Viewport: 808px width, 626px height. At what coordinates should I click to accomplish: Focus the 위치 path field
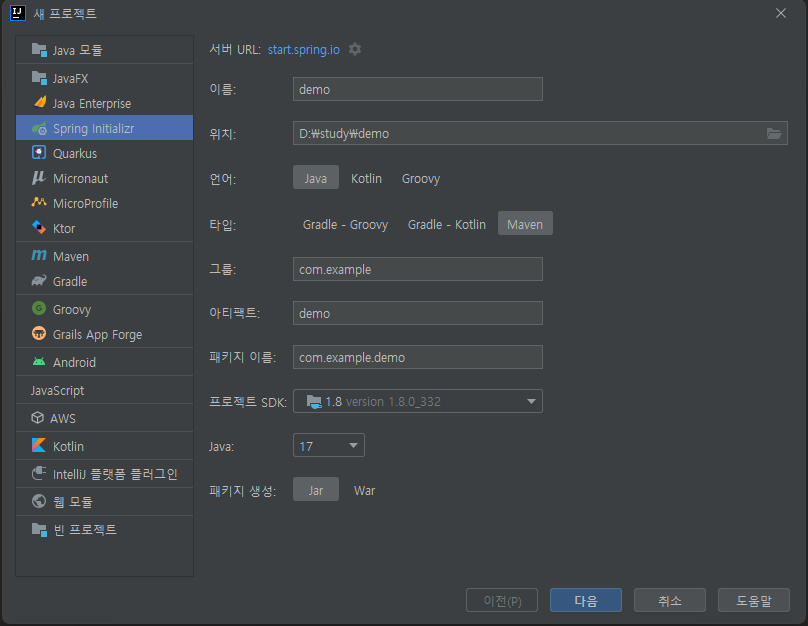click(x=541, y=133)
